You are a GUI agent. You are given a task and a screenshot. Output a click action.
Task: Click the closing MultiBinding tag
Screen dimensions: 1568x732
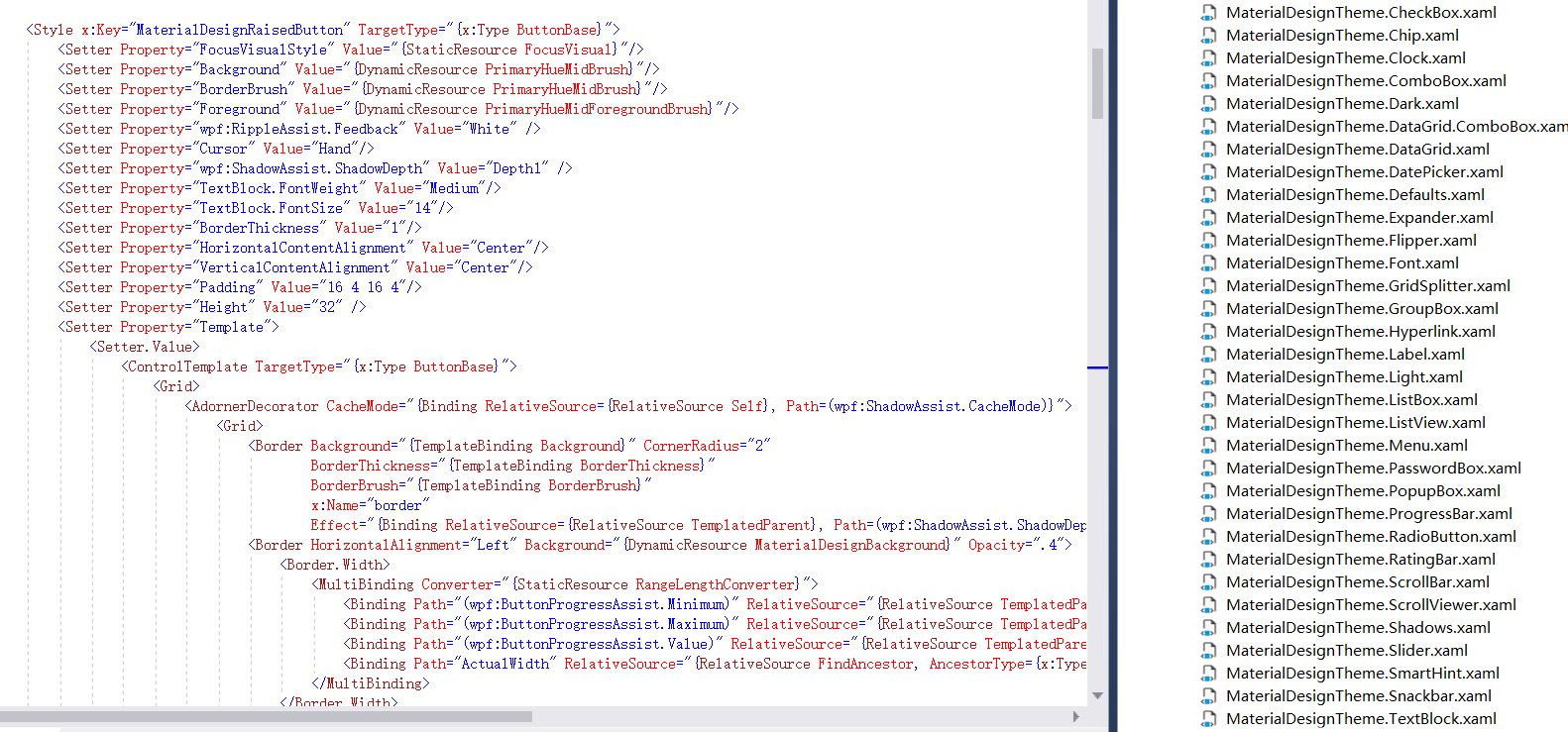371,683
